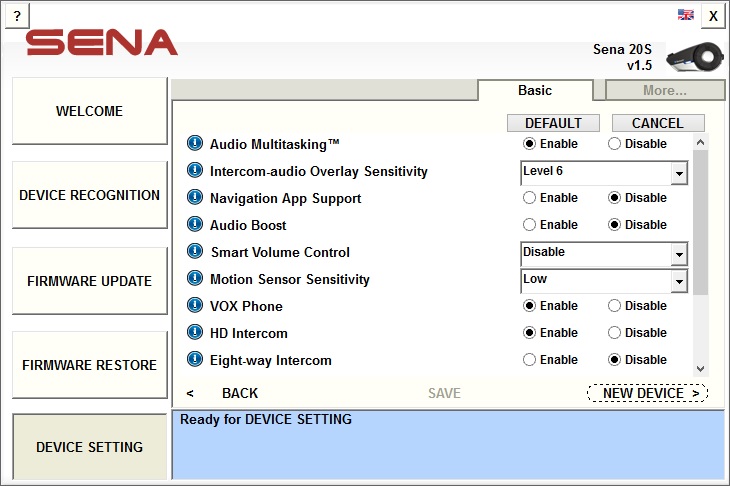The image size is (730, 486).
Task: Enable VOX Phone
Action: click(x=550, y=306)
